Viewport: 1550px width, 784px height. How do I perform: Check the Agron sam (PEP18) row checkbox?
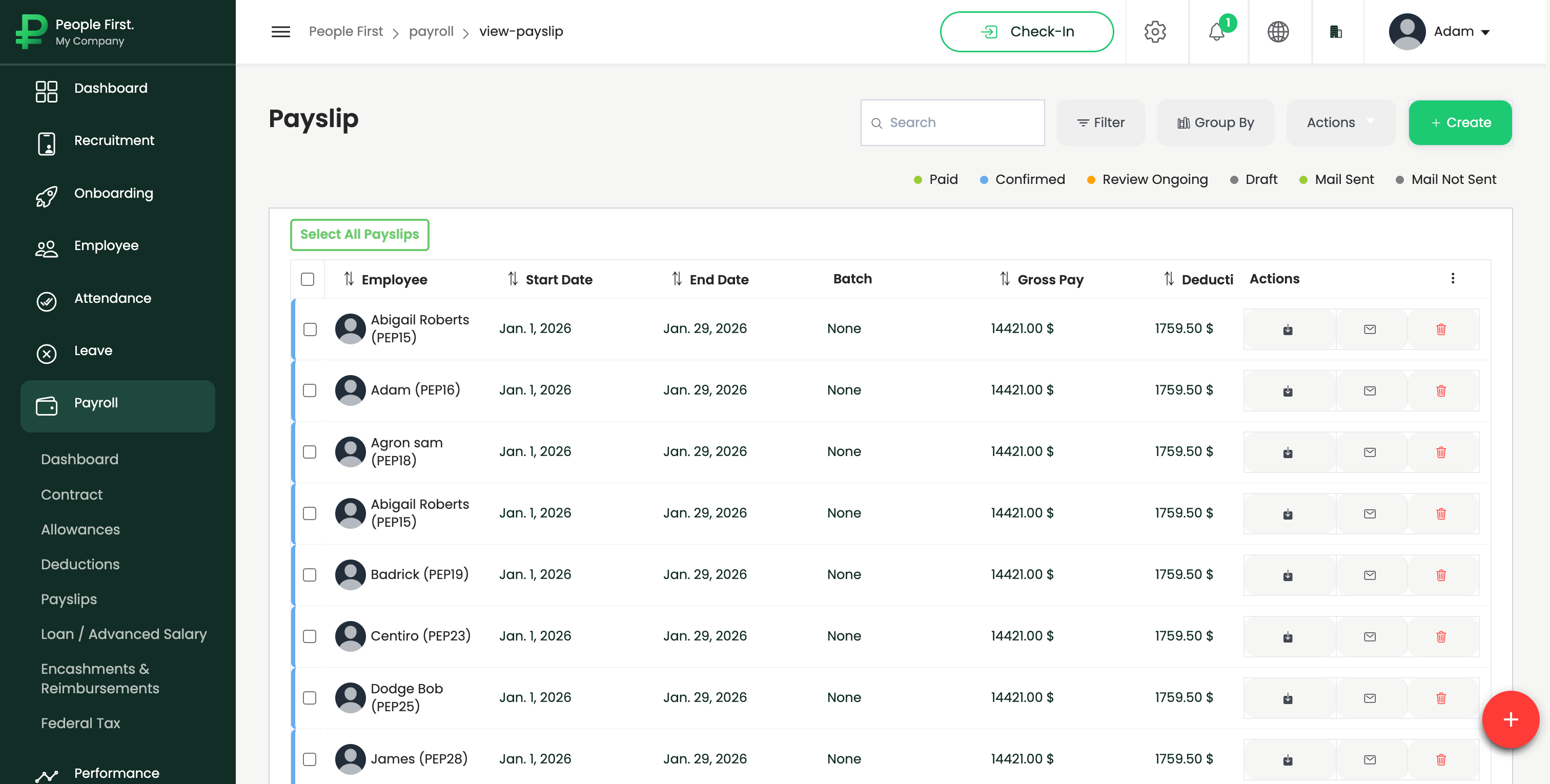pos(310,452)
